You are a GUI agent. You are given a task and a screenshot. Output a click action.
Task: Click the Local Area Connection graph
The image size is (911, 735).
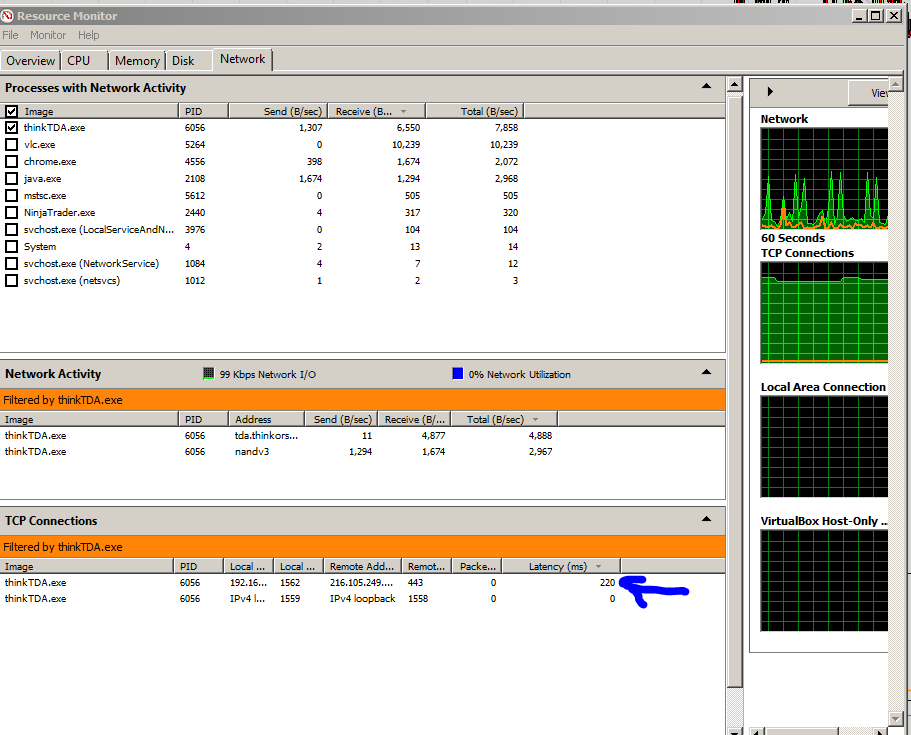[x=824, y=447]
